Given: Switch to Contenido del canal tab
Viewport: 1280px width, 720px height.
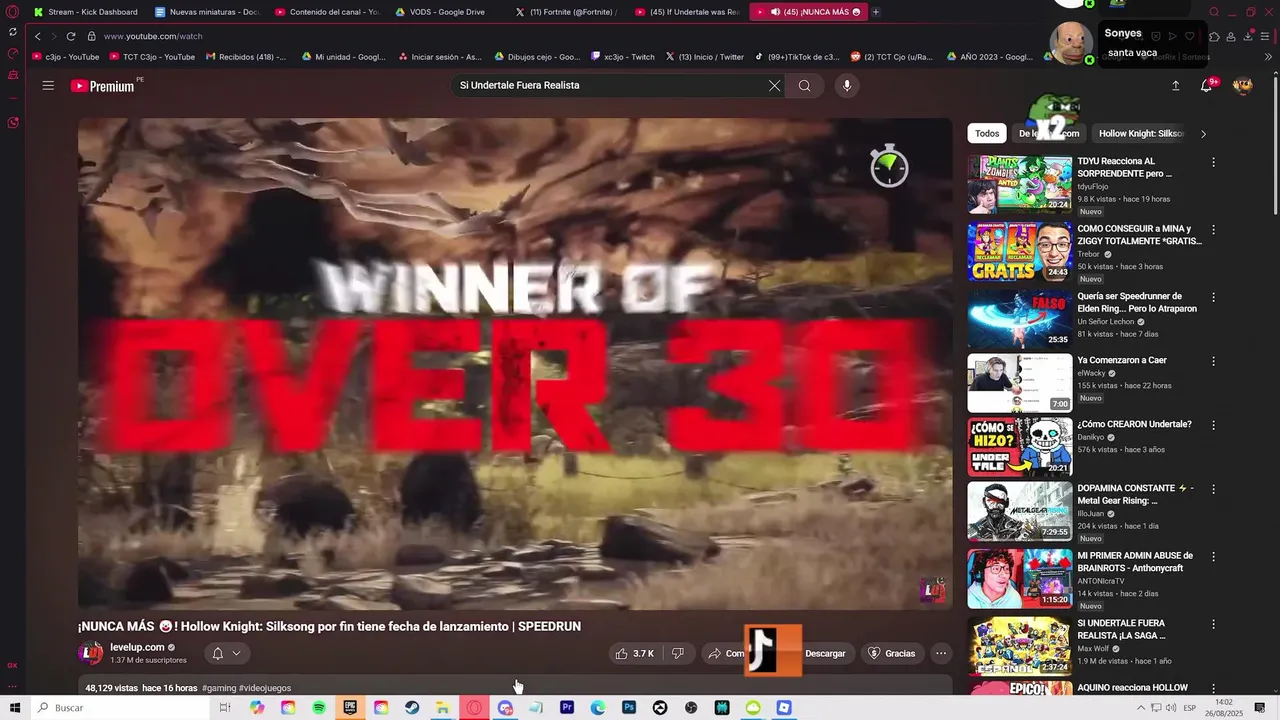Looking at the screenshot, I should pyautogui.click(x=327, y=12).
